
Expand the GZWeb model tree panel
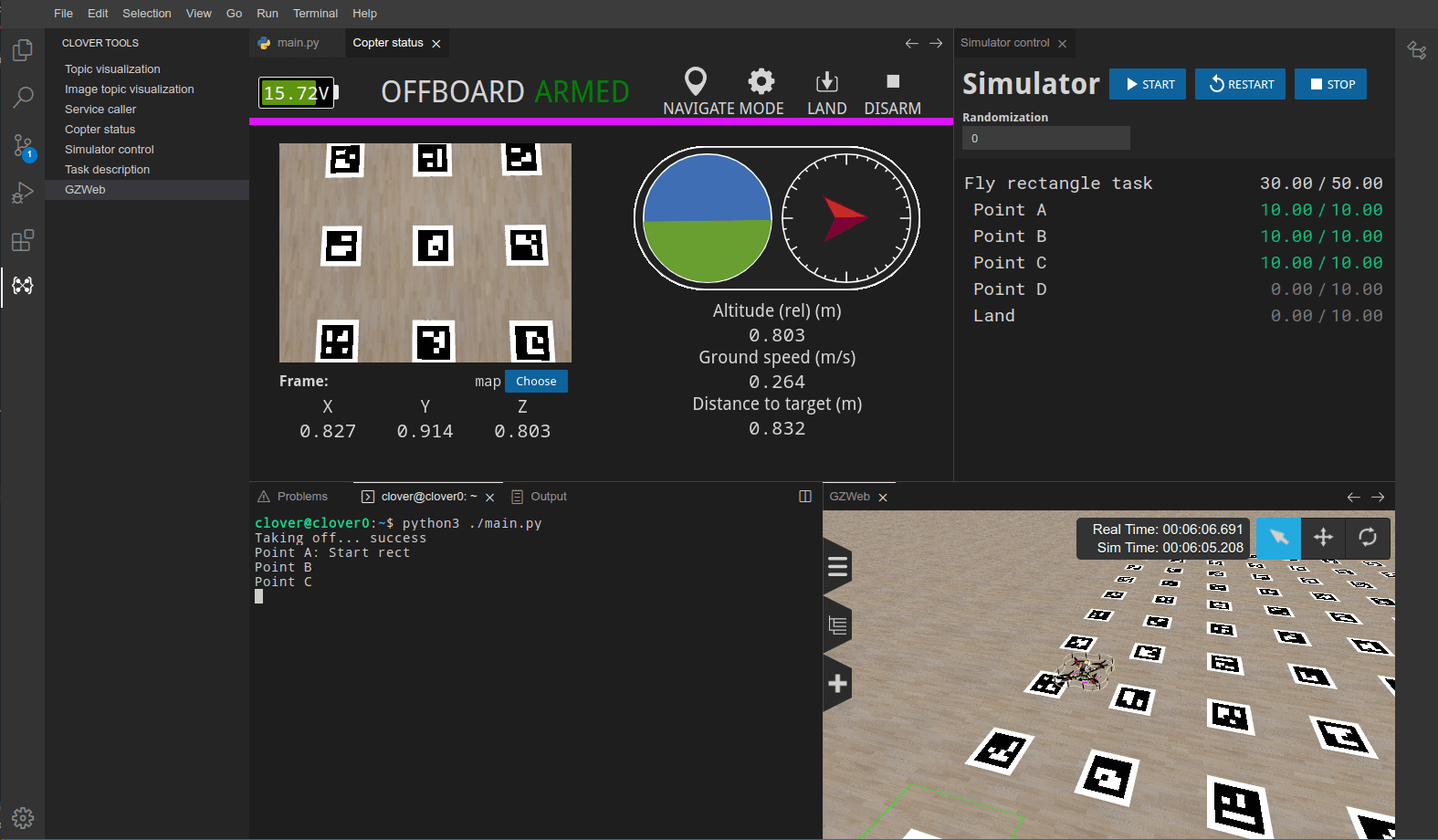(x=837, y=625)
